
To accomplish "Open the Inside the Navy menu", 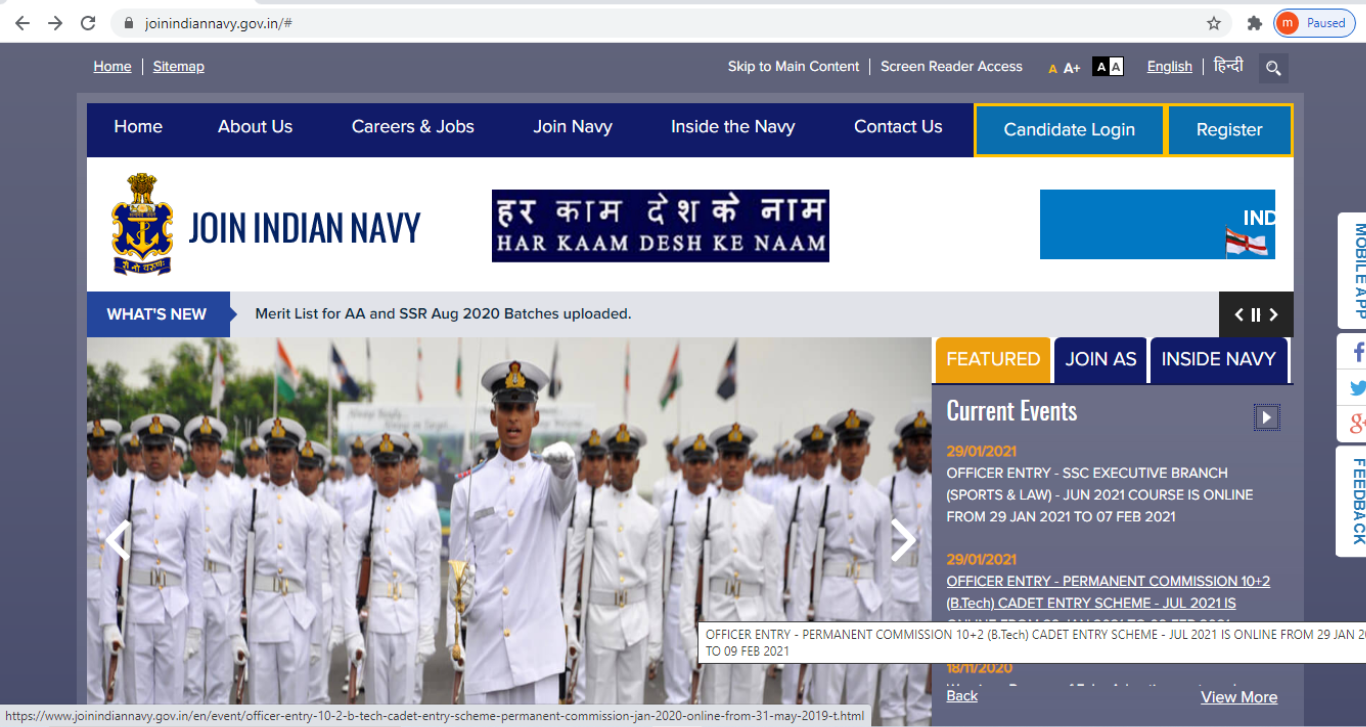I will pyautogui.click(x=733, y=127).
